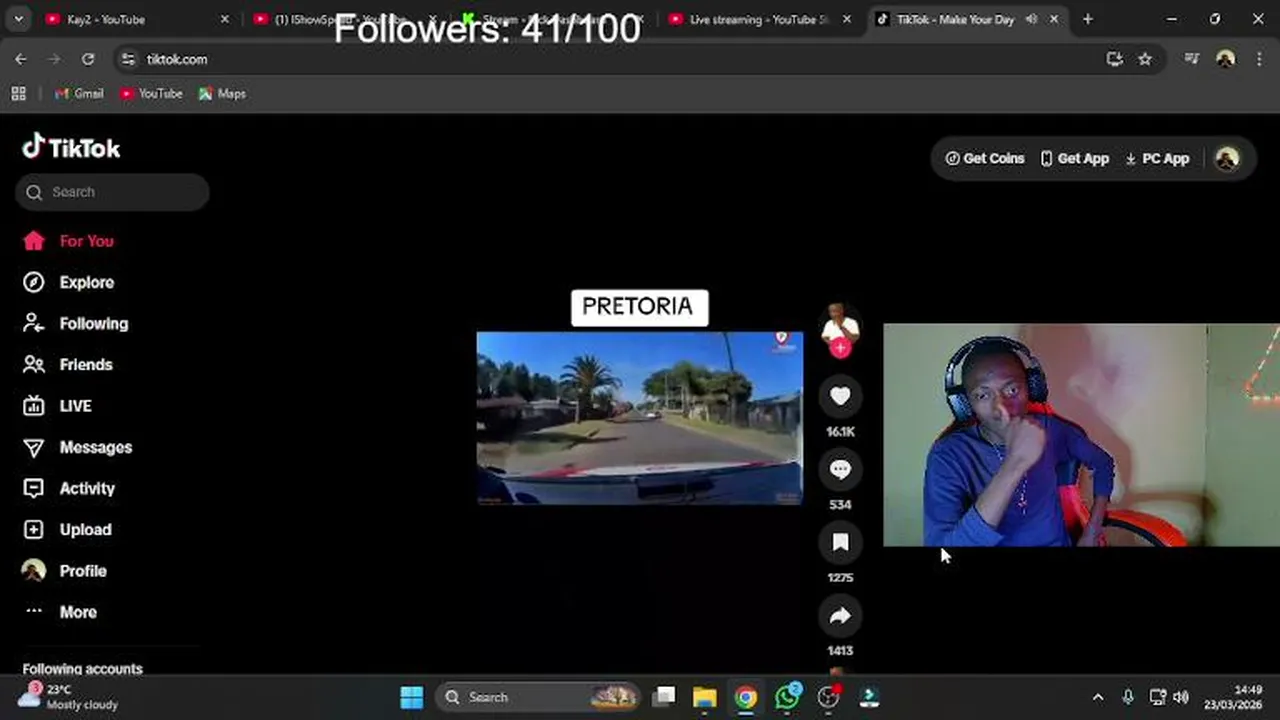Image resolution: width=1280 pixels, height=720 pixels.
Task: Open the media control icon in toolbar
Action: [1191, 59]
